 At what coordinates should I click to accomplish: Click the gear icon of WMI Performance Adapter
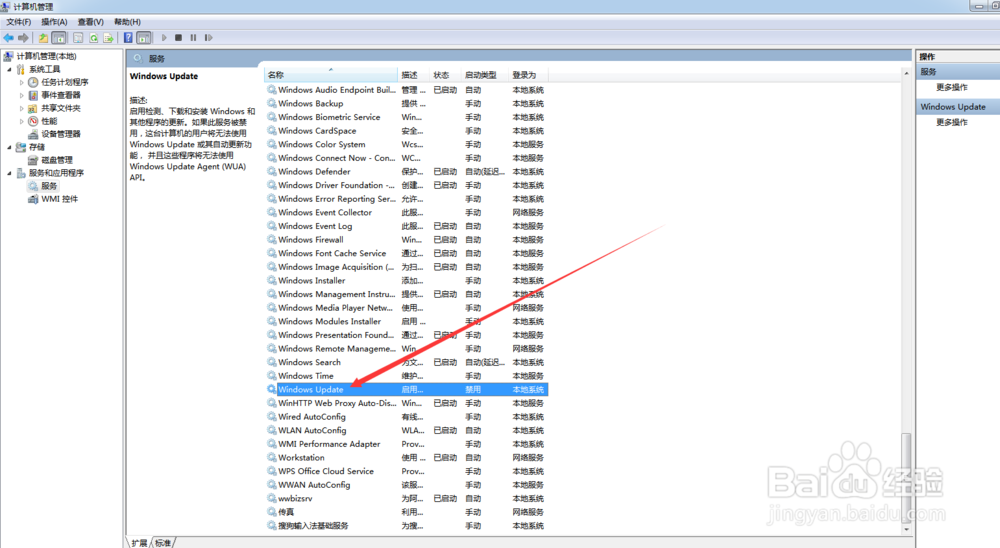pos(272,444)
